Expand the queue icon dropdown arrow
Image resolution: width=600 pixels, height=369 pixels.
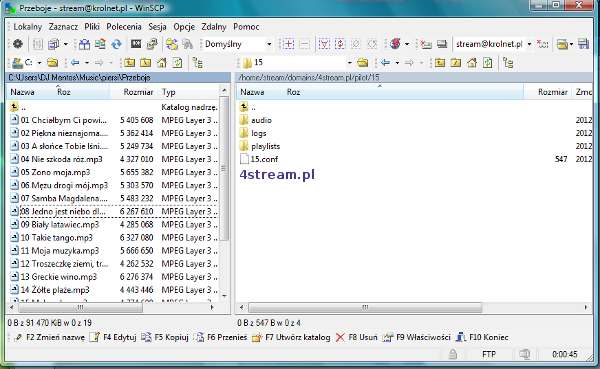pos(65,44)
